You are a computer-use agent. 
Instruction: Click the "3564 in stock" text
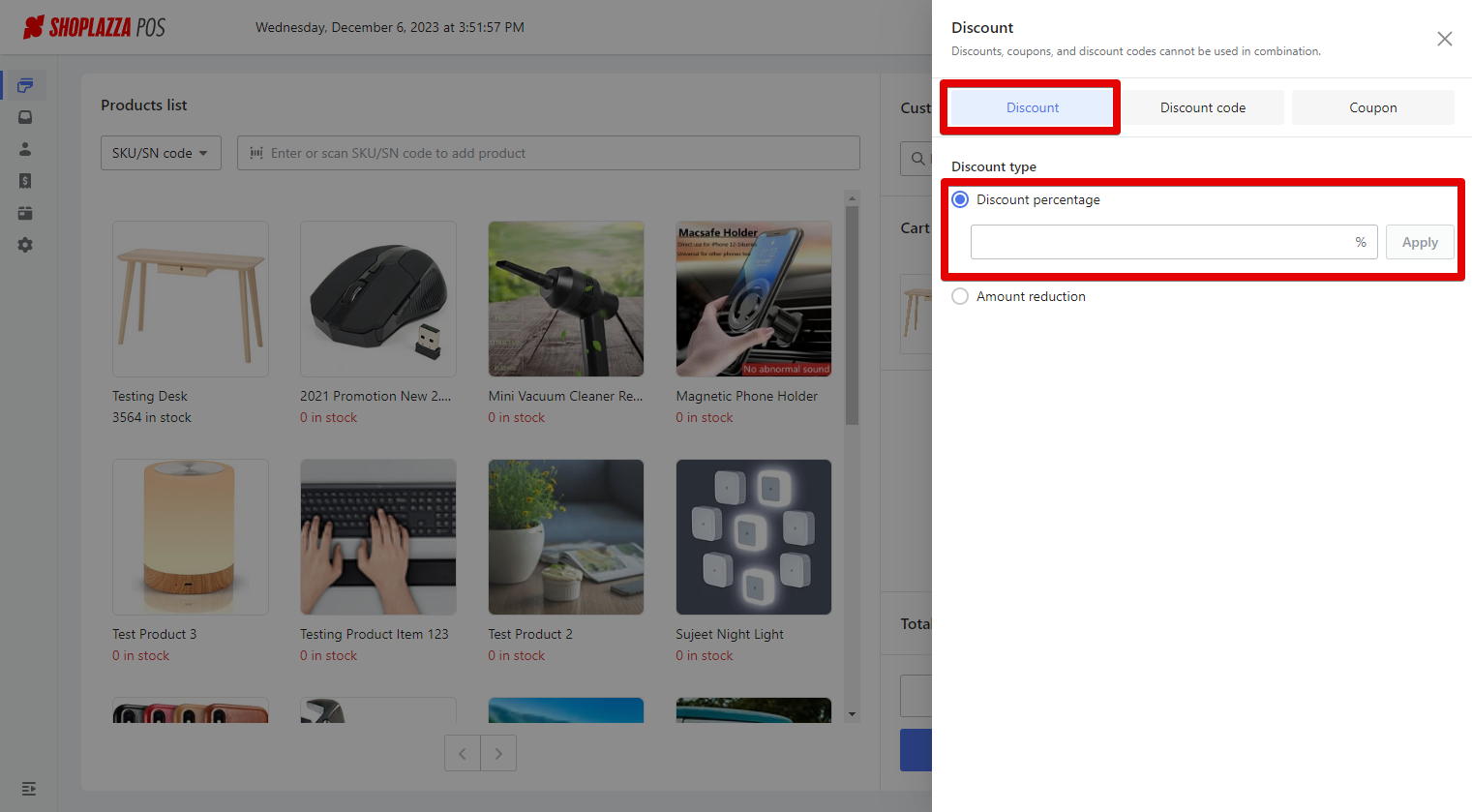[x=152, y=417]
